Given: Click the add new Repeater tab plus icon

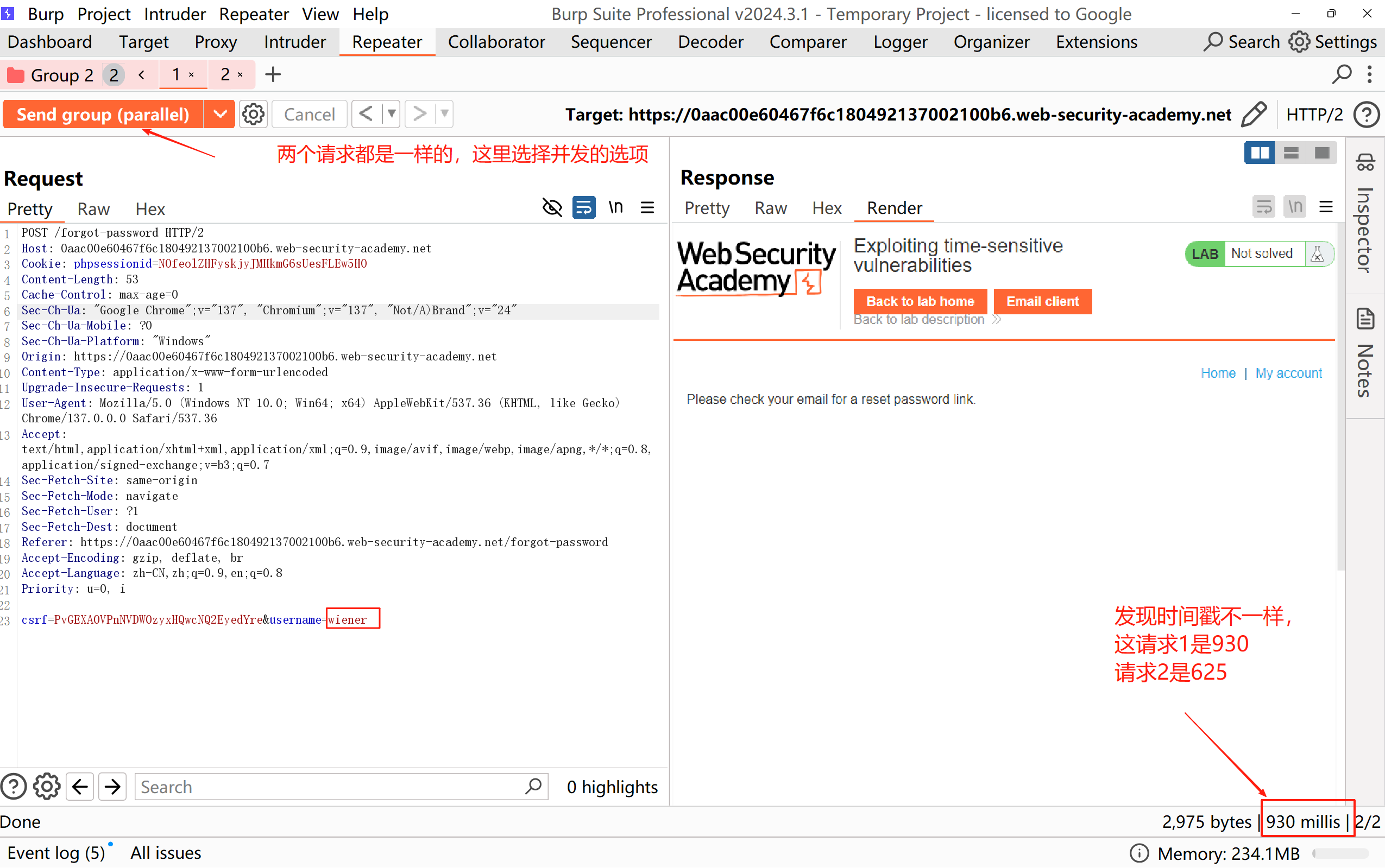Looking at the screenshot, I should [273, 74].
